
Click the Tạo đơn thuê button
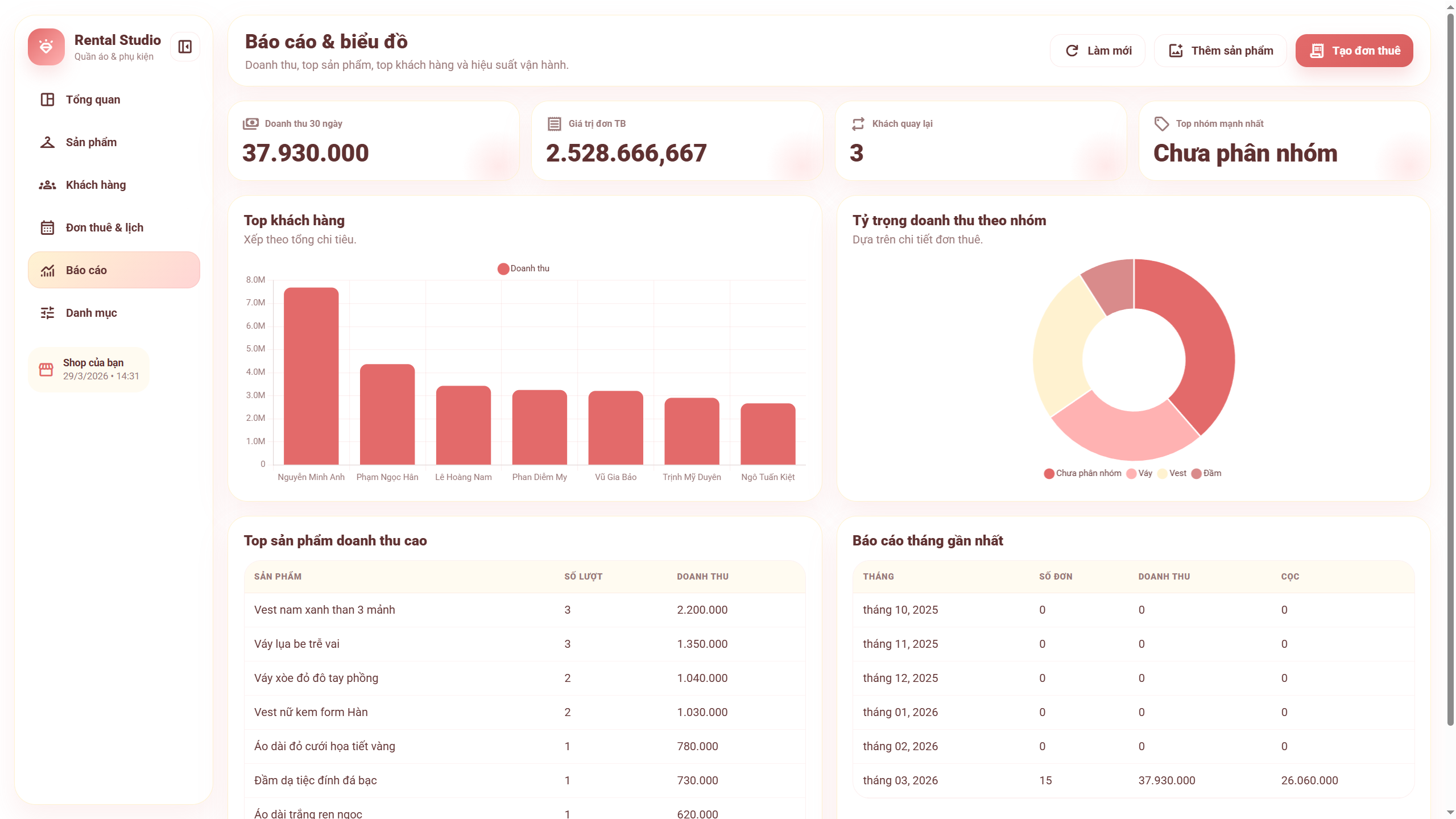coord(1354,51)
